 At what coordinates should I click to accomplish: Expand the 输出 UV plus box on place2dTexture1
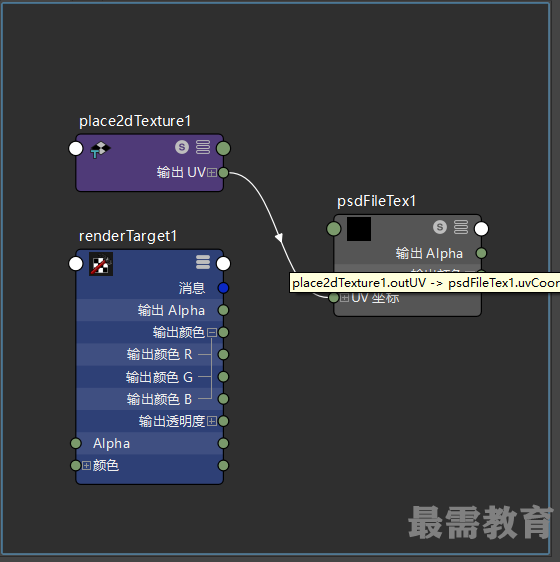pyautogui.click(x=212, y=173)
